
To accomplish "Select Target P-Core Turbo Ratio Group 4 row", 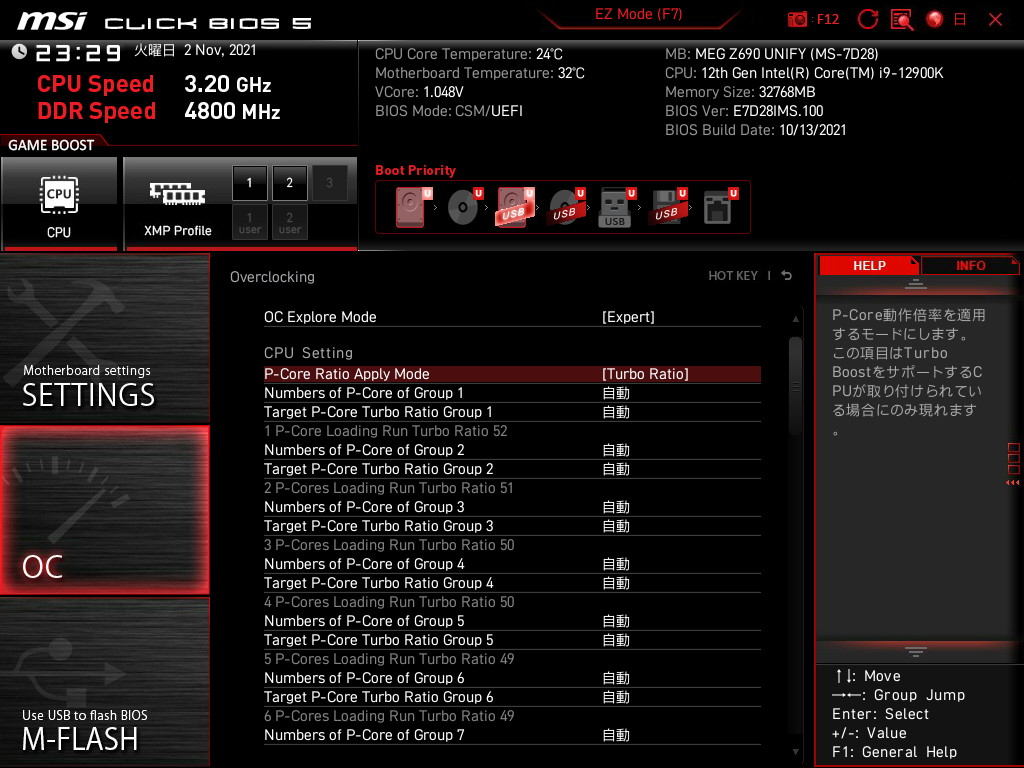I will 512,583.
